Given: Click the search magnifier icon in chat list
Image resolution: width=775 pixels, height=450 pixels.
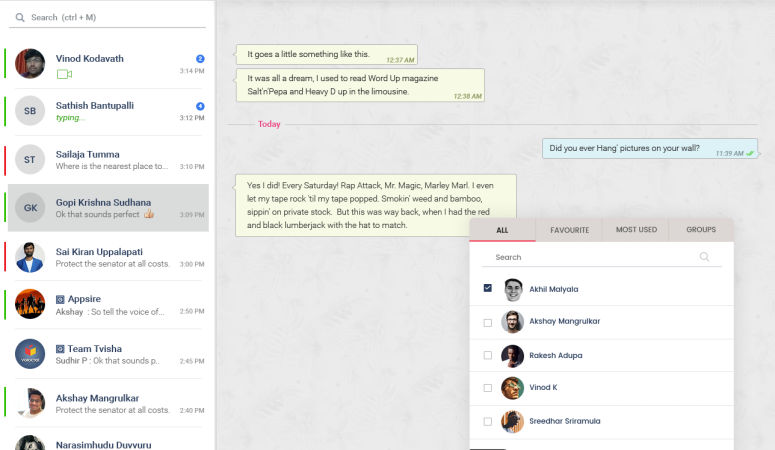Looking at the screenshot, I should (x=20, y=17).
